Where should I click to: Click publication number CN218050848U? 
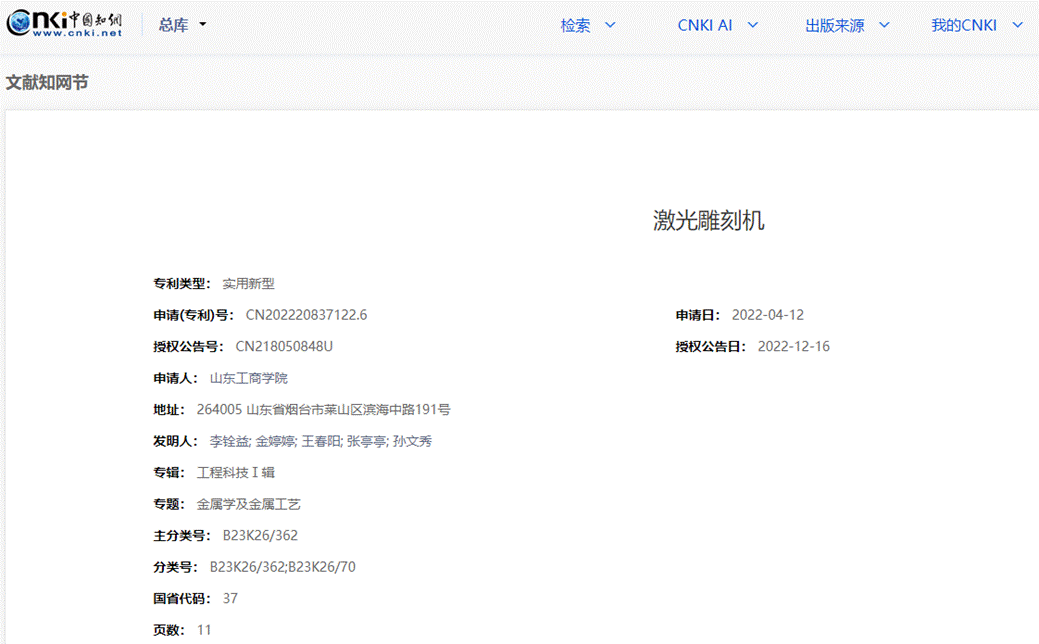[x=284, y=347]
